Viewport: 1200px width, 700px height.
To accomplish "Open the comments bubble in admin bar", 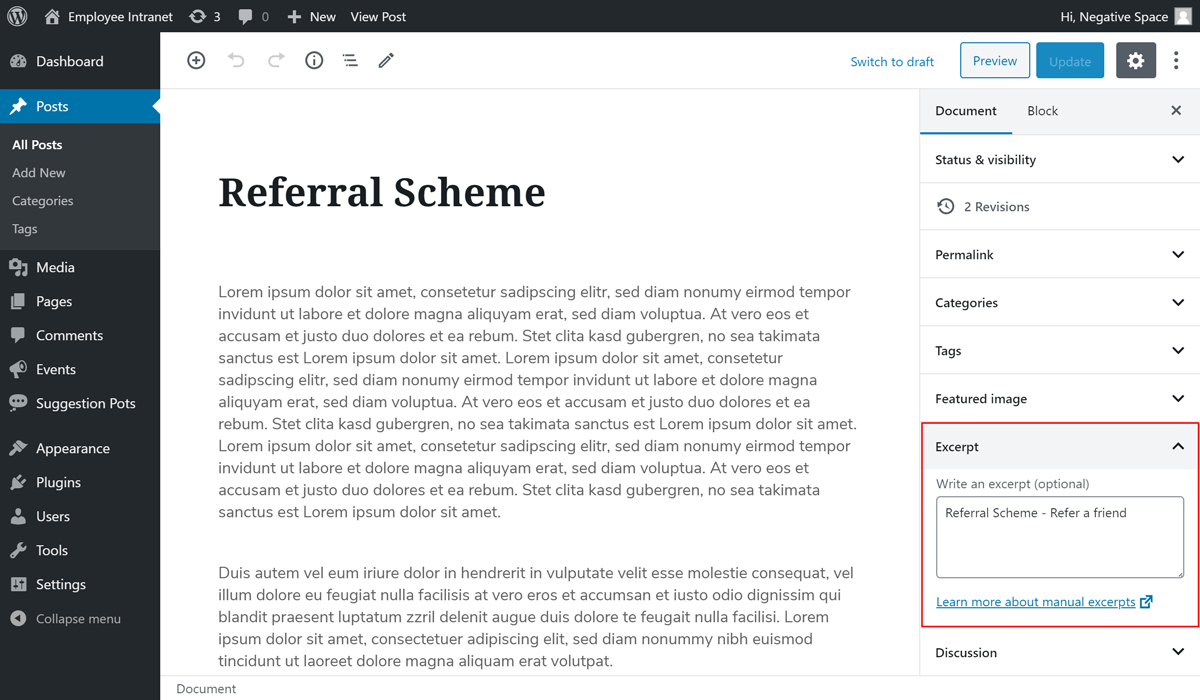I will point(253,16).
